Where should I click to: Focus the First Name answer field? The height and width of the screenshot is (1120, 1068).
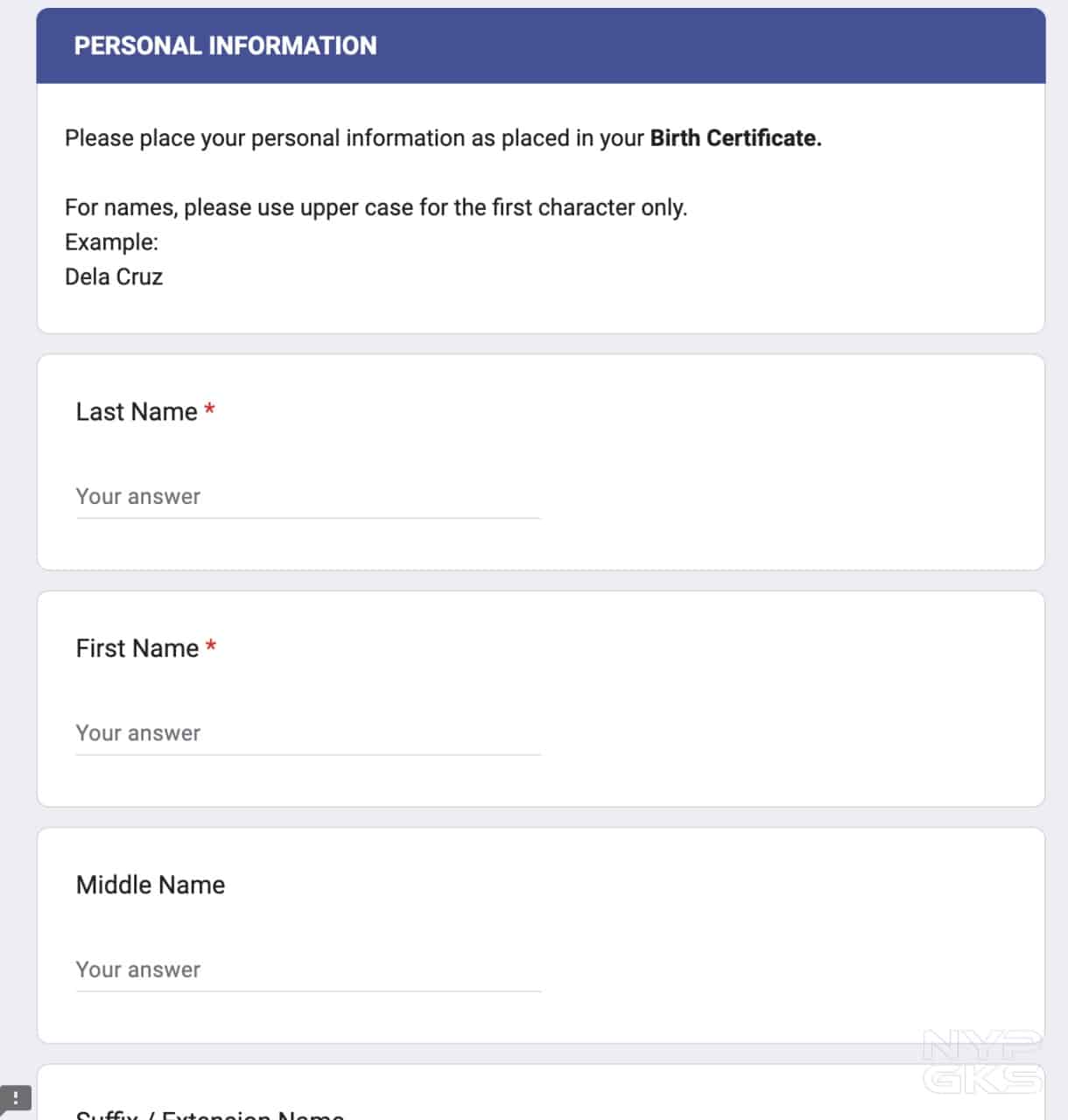click(x=307, y=733)
